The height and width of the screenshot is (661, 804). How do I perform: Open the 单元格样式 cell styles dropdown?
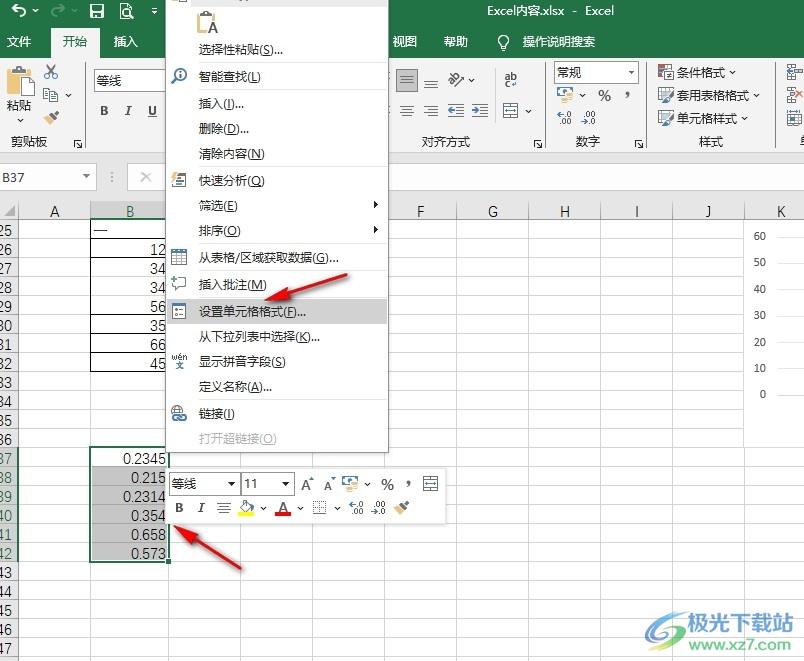tap(703, 118)
